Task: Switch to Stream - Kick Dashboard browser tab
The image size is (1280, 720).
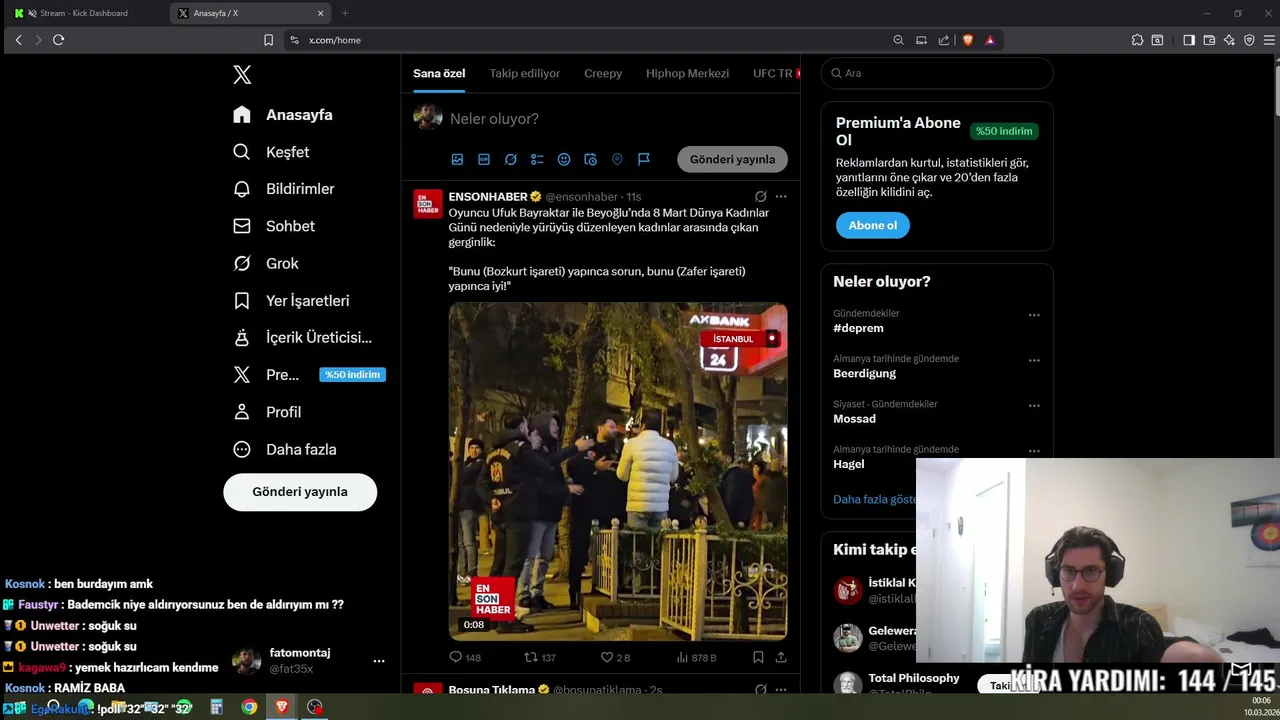Action: [x=84, y=13]
